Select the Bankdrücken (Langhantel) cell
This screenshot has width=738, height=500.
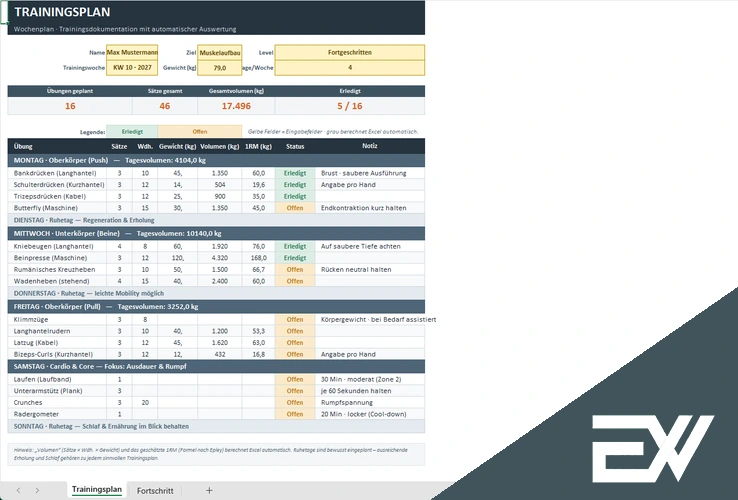(57, 173)
